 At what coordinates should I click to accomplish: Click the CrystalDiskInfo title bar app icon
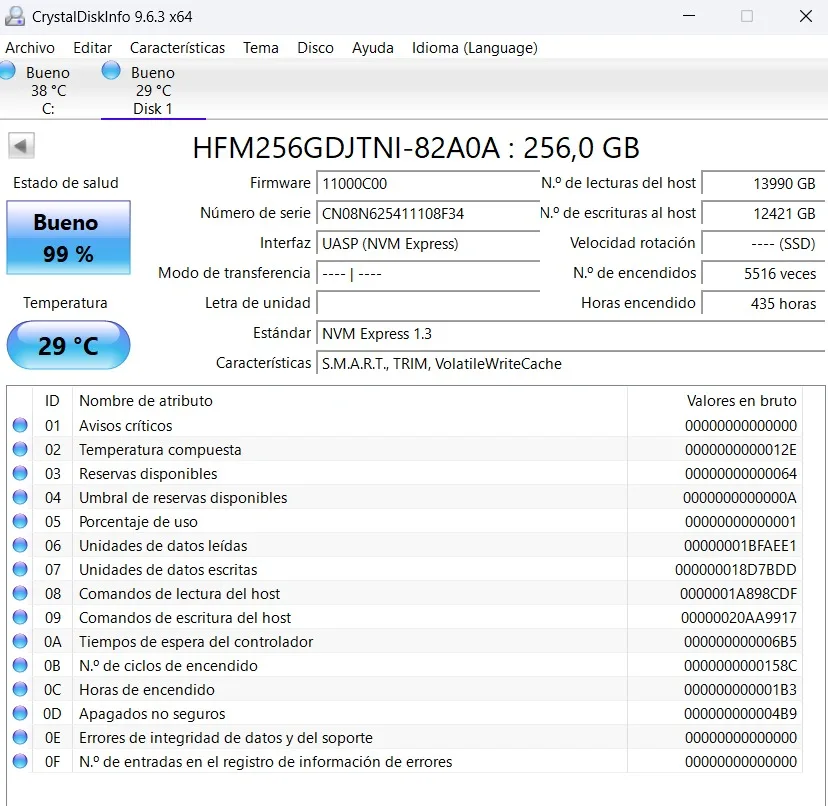coord(15,16)
